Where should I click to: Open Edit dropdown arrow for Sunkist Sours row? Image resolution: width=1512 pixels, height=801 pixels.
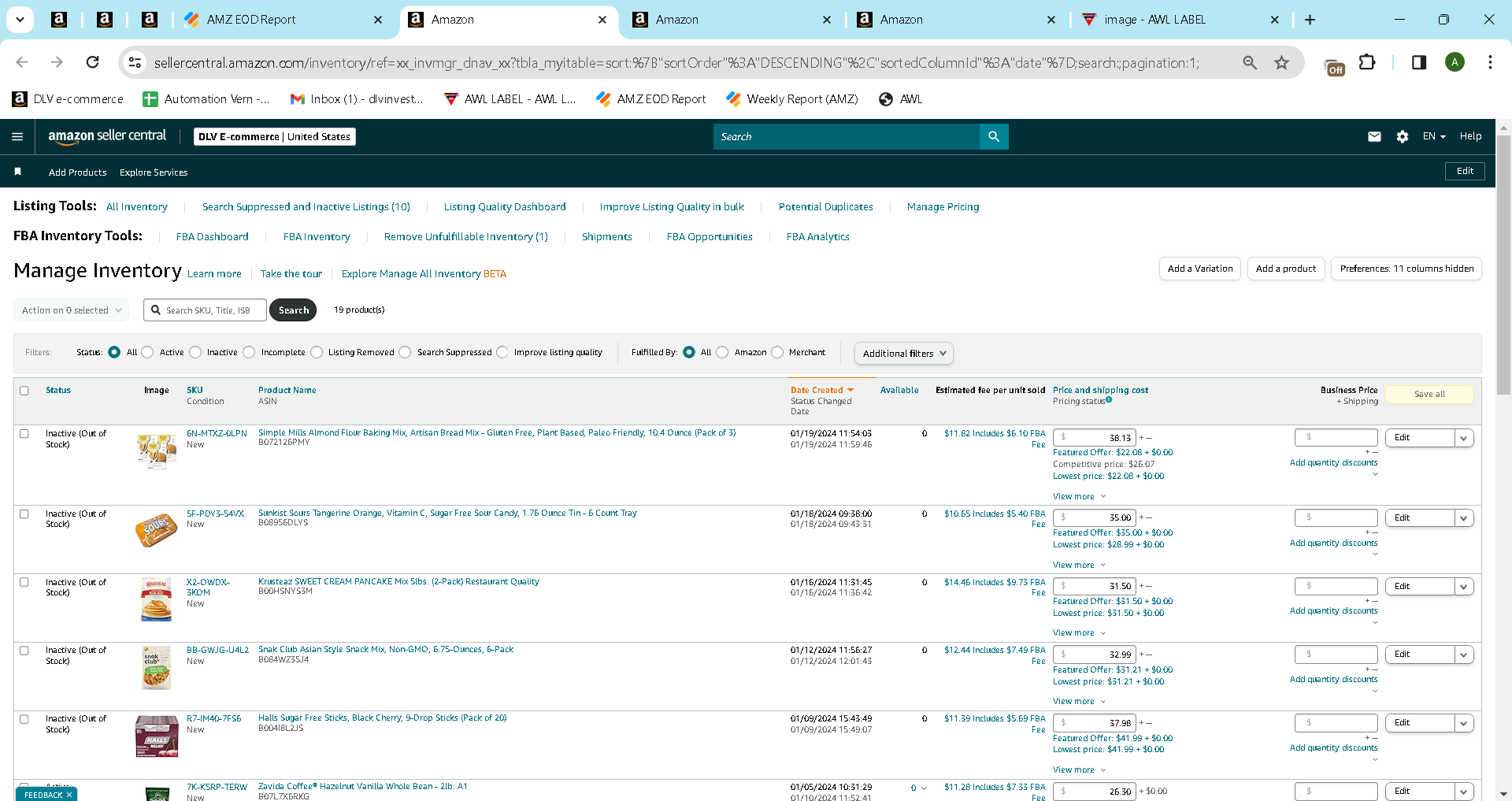[x=1464, y=518]
